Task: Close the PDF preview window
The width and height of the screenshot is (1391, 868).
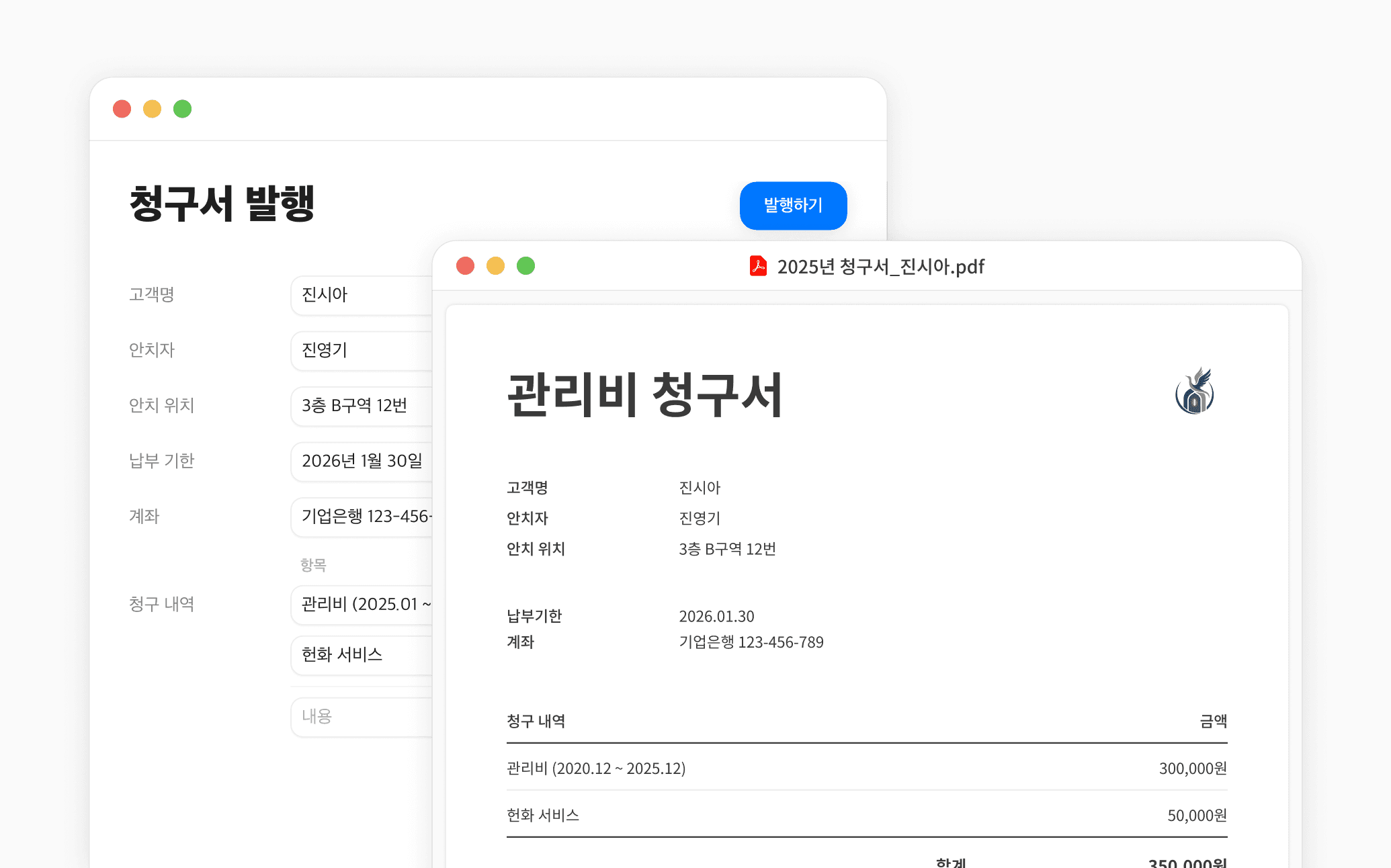Action: pos(465,266)
